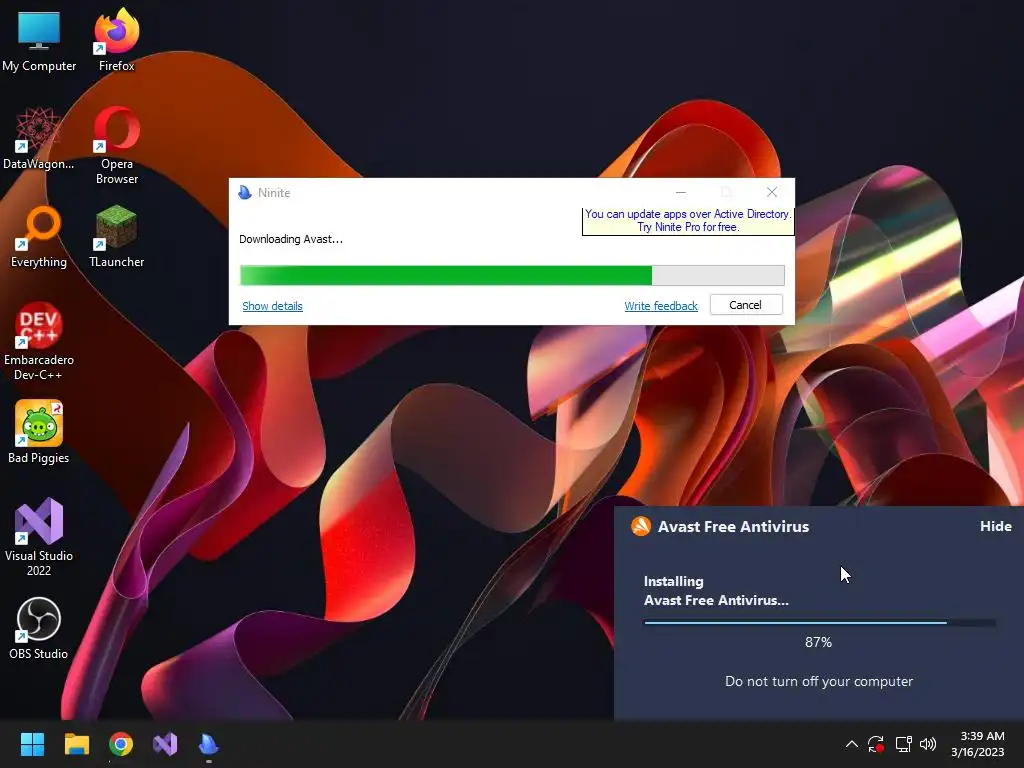Open the volume speaker tray icon

tap(928, 744)
